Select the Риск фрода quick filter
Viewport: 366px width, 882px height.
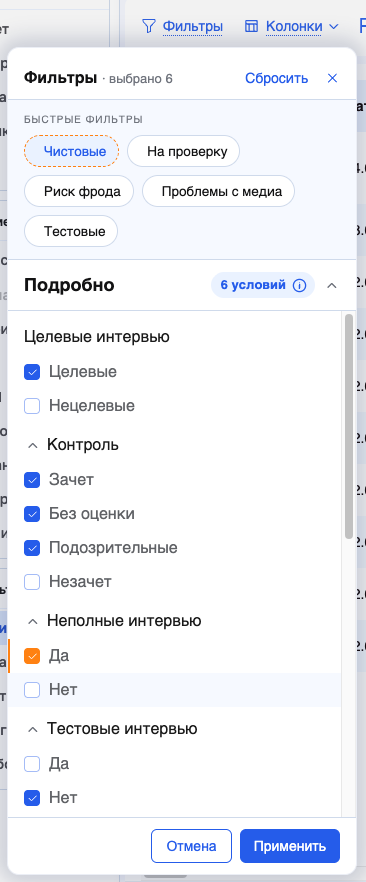click(79, 191)
